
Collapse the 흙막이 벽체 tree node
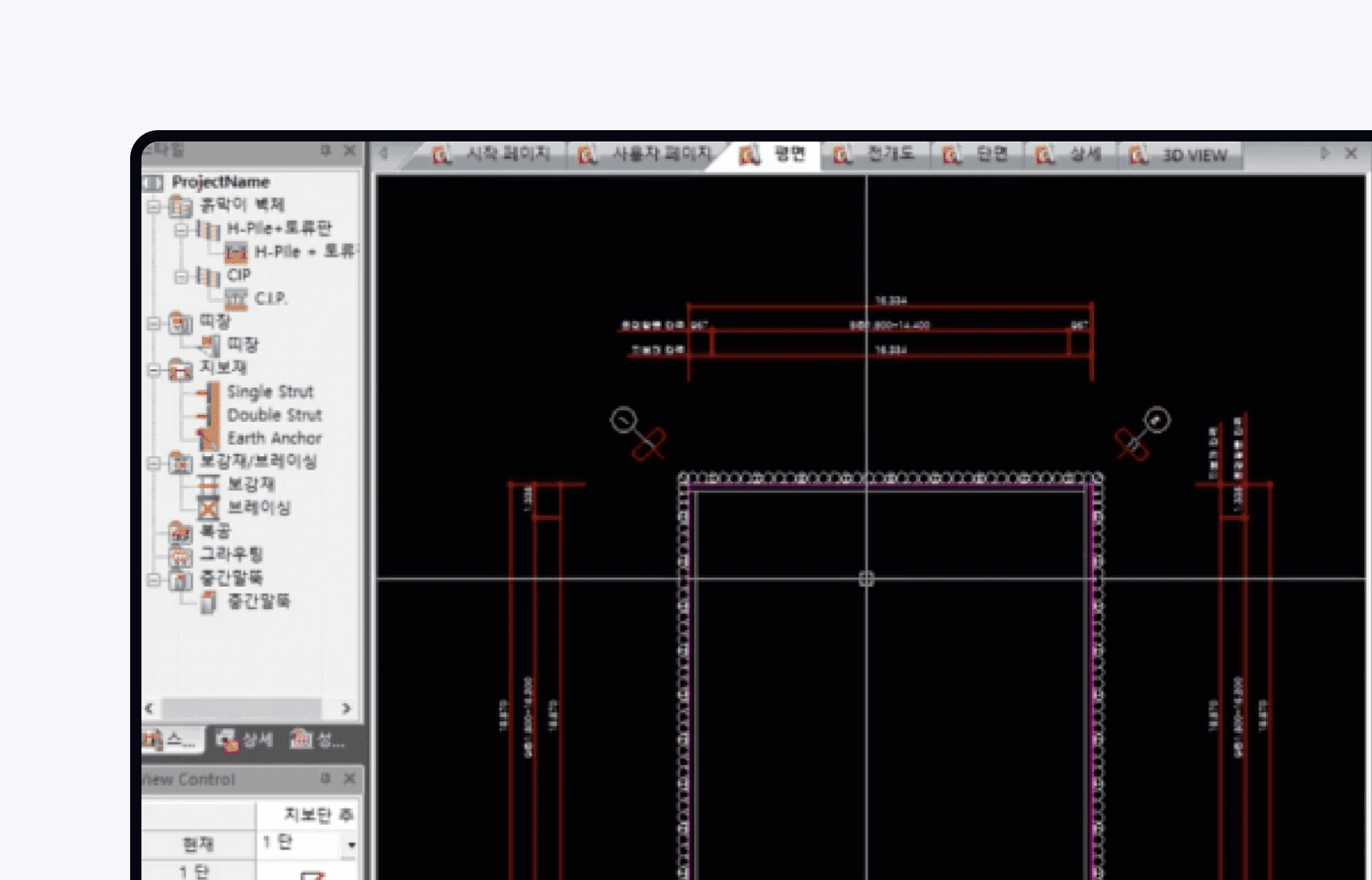(153, 207)
